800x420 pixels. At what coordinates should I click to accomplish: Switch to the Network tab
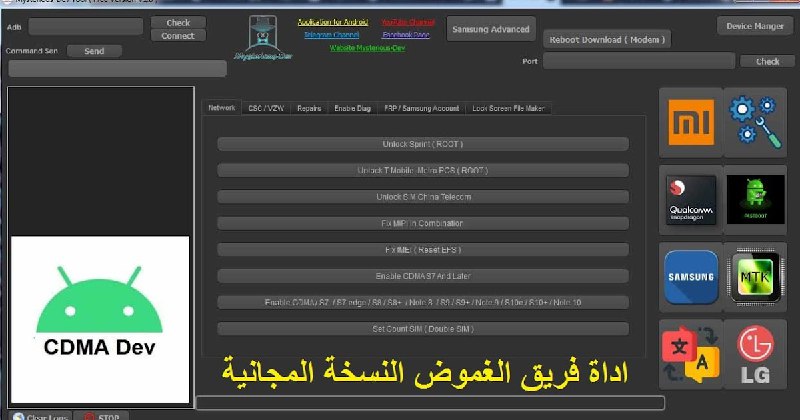[x=221, y=108]
